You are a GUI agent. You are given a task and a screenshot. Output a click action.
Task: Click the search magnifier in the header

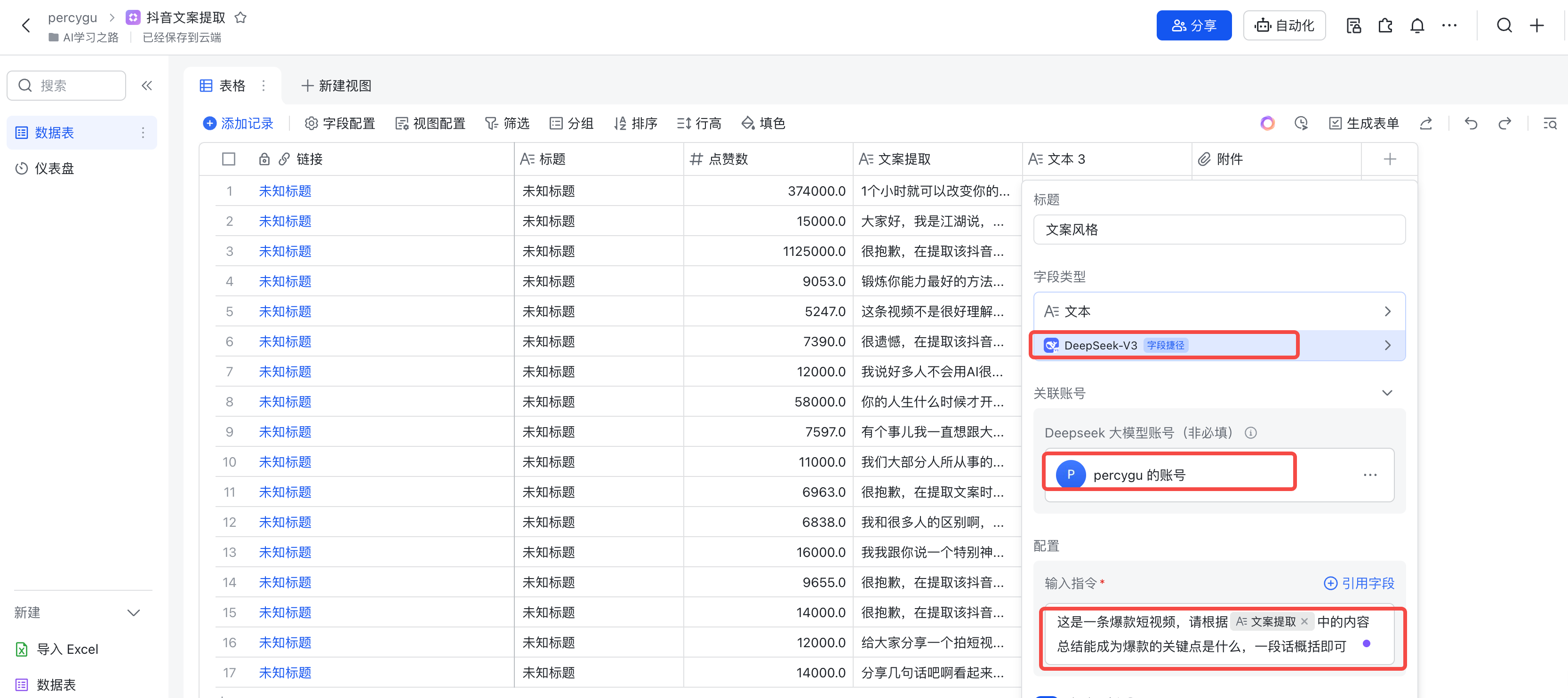[x=1504, y=25]
